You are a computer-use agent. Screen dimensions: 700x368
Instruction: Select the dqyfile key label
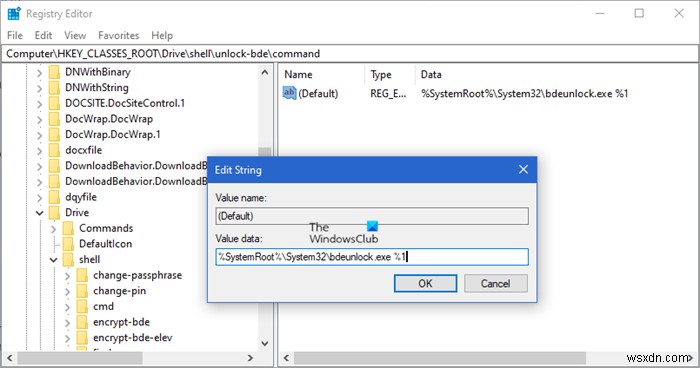[80, 197]
